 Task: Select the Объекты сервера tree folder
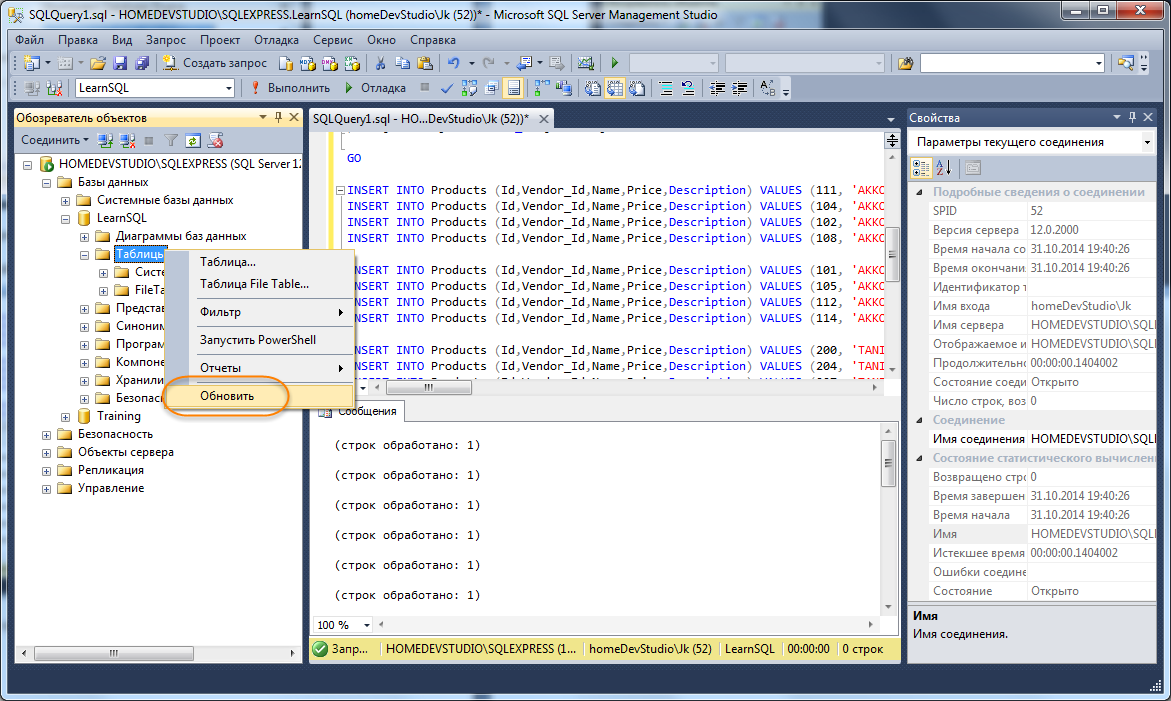(125, 452)
